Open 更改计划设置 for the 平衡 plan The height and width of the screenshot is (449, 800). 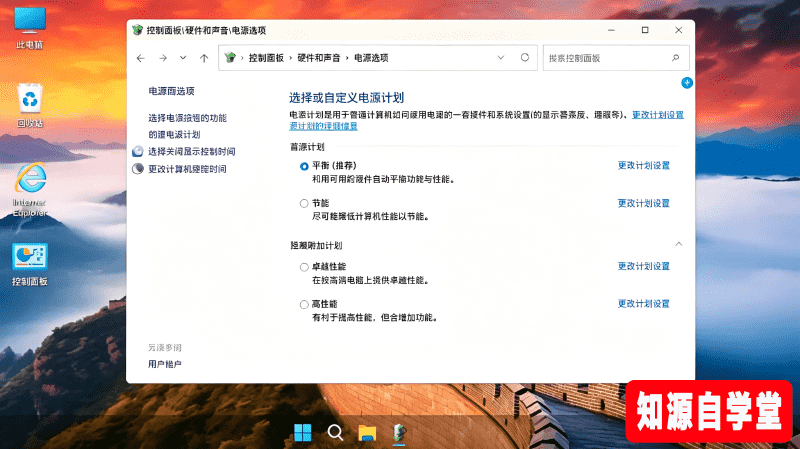click(643, 165)
